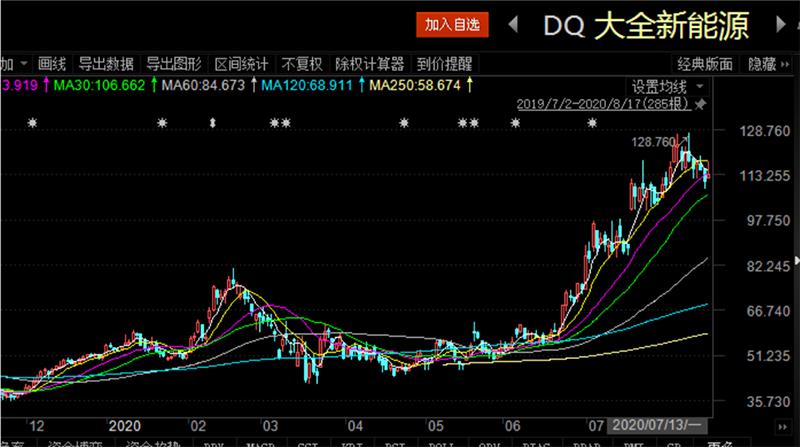Viewport: 800px width, 448px height.
Task: Open the star event marker above 12
Action: tap(33, 122)
